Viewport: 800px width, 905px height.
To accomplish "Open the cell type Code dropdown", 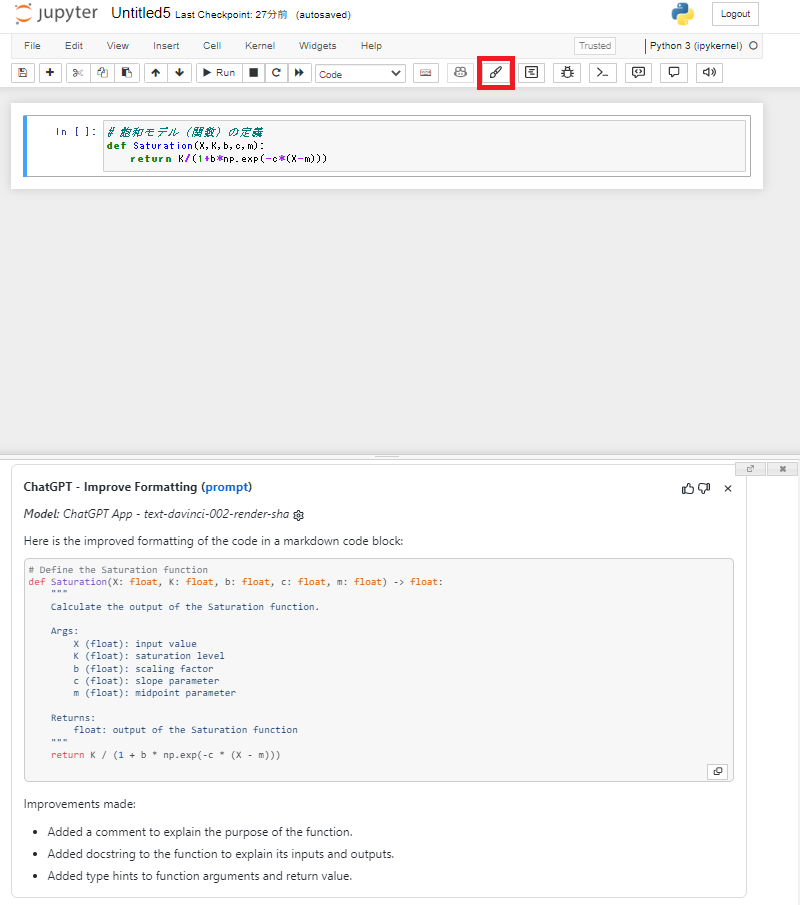I will [x=360, y=74].
